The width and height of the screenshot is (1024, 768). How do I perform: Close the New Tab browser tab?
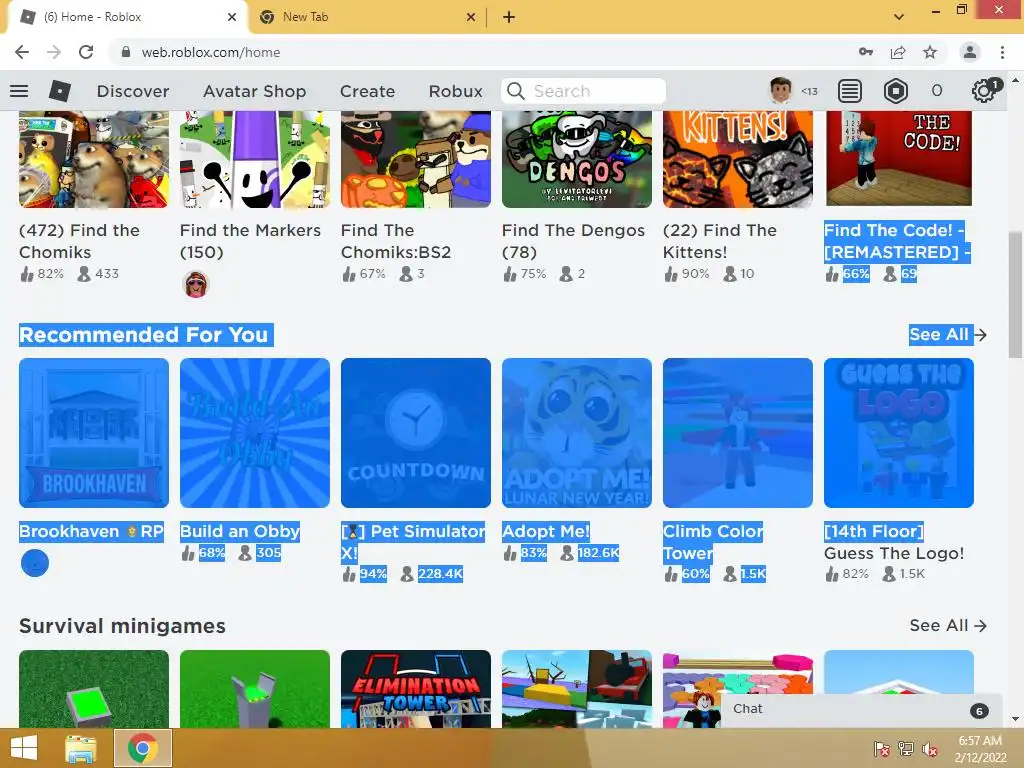pyautogui.click(x=471, y=17)
